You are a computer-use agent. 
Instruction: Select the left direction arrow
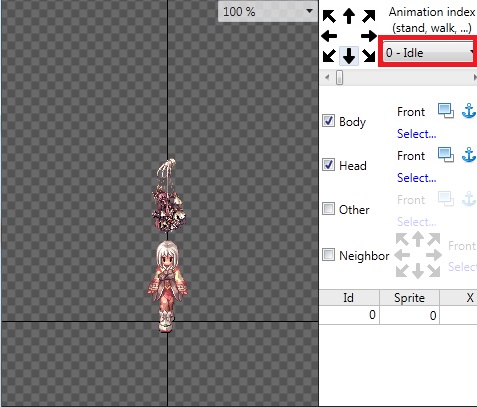point(330,36)
